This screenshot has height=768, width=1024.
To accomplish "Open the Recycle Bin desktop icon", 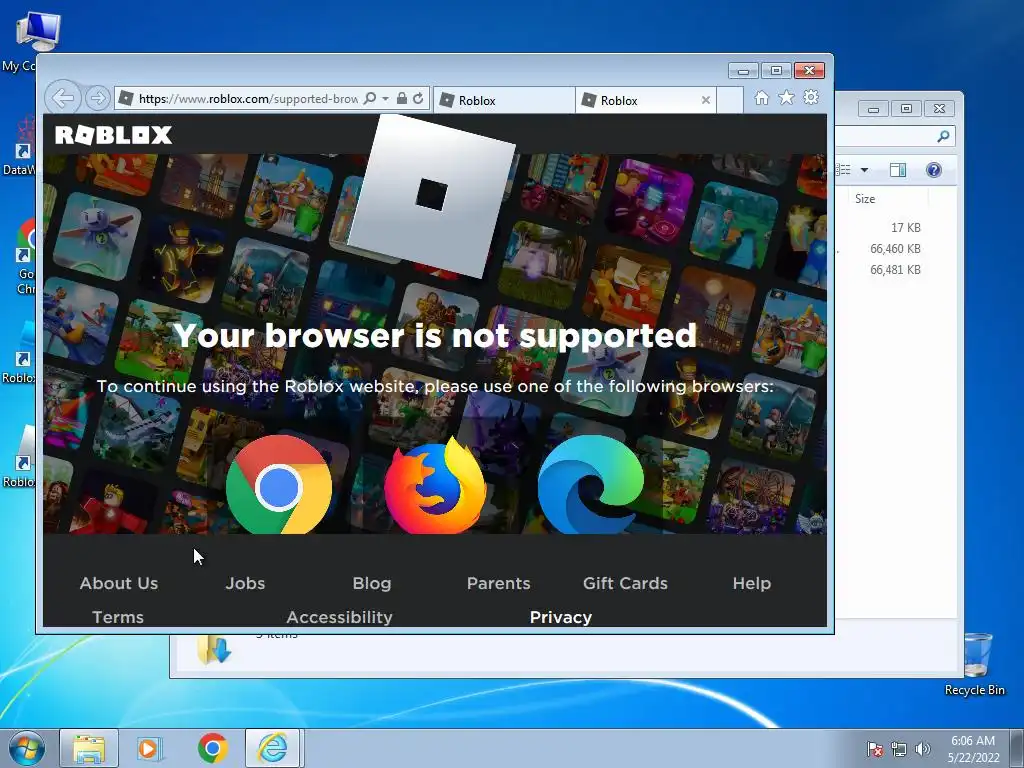I will click(x=975, y=665).
